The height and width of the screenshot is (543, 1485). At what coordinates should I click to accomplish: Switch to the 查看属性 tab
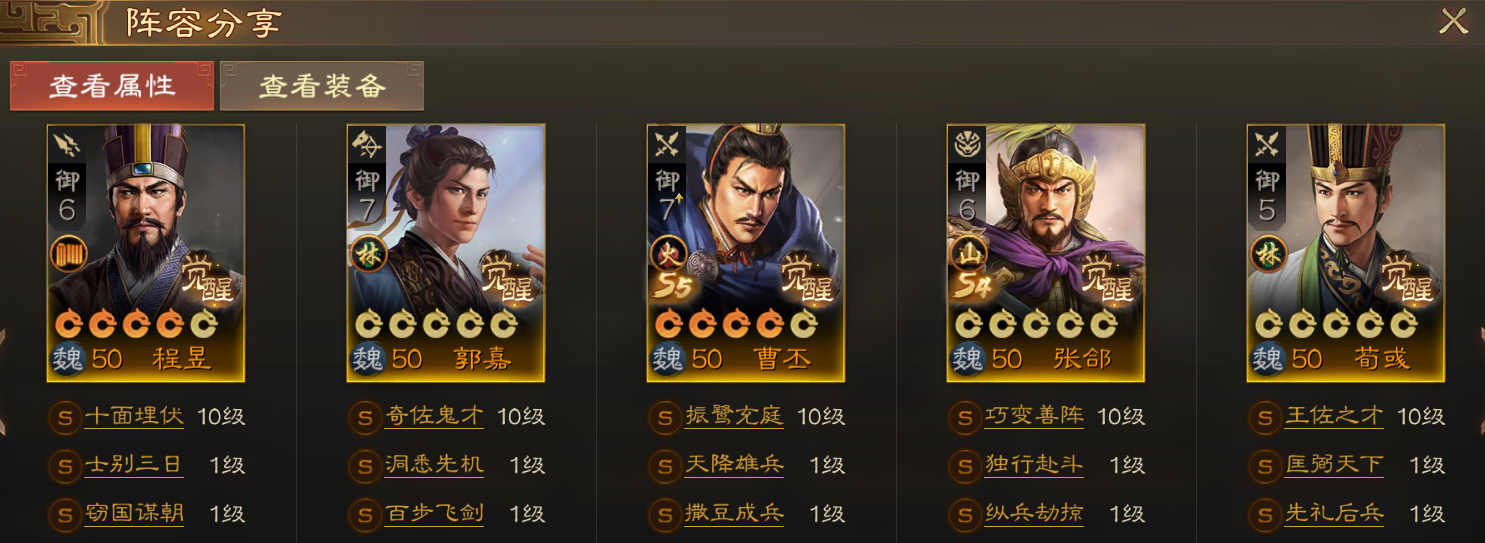[112, 86]
